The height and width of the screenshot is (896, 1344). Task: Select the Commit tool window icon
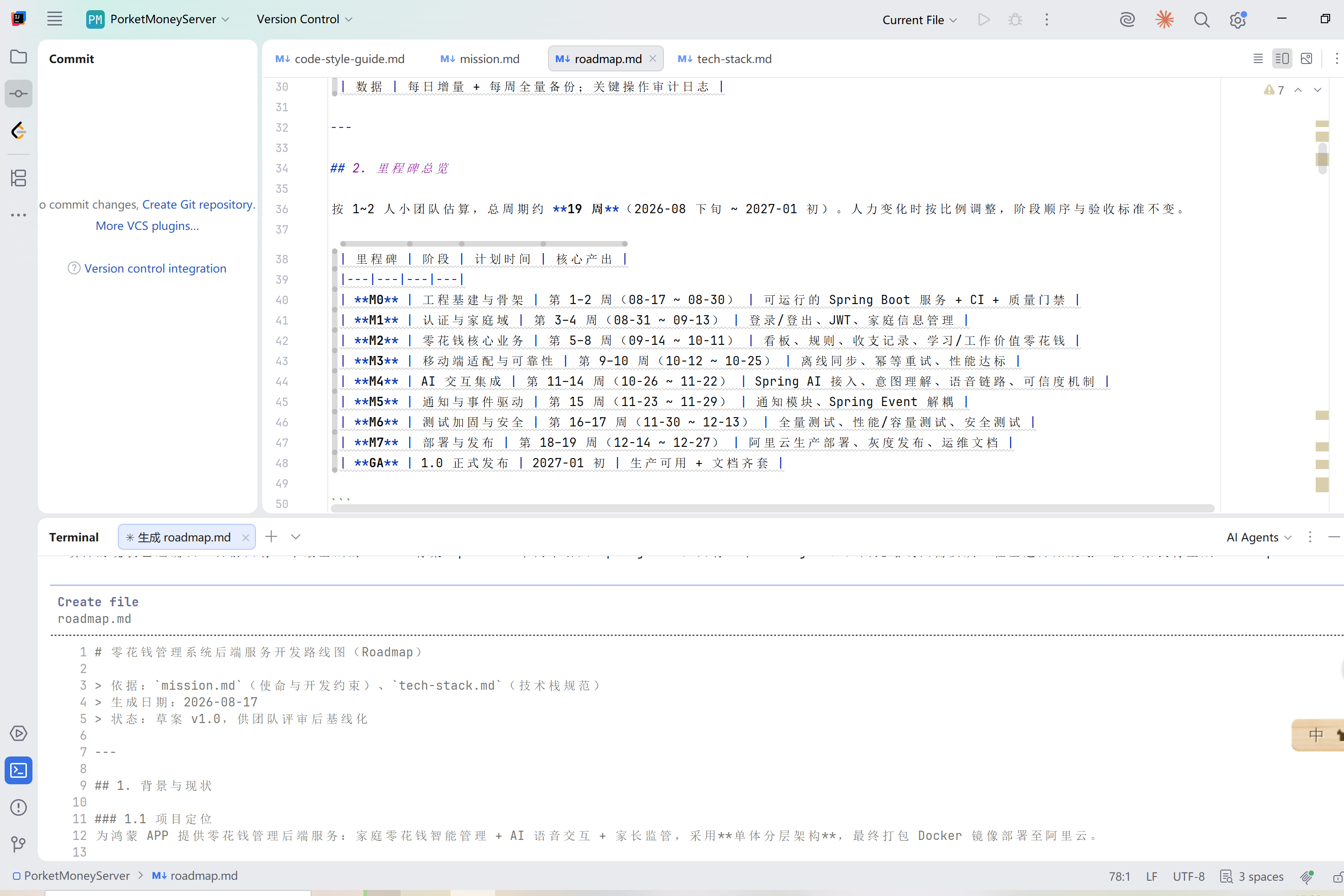(x=18, y=94)
